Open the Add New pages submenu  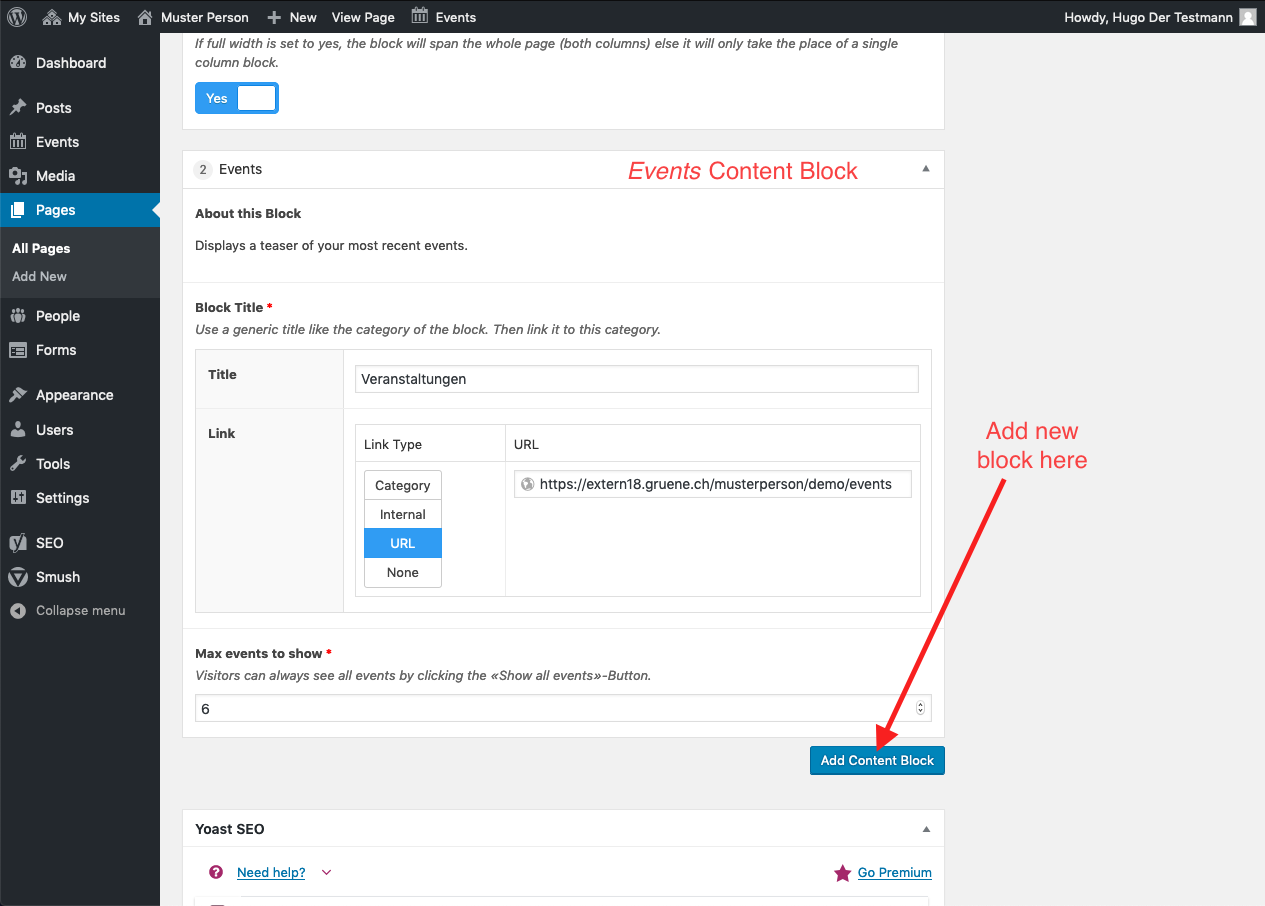40,276
